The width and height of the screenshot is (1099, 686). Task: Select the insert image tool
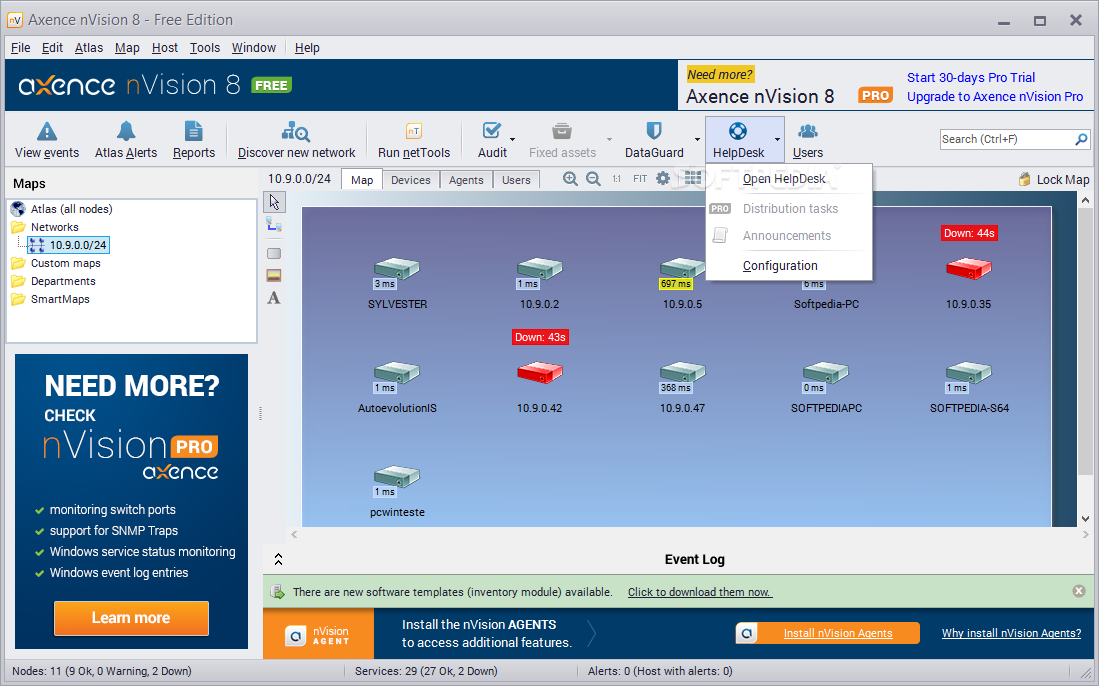point(274,275)
